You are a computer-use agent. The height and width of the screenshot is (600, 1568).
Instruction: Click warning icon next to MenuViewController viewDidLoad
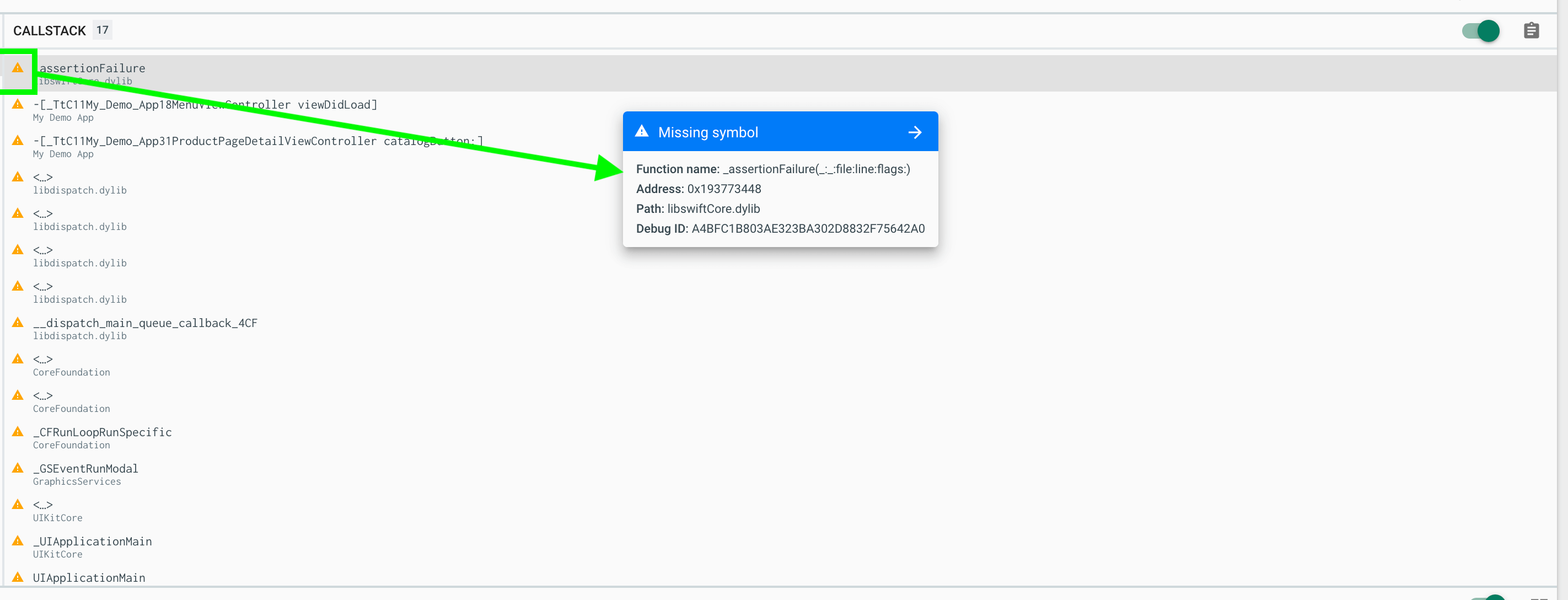click(18, 104)
